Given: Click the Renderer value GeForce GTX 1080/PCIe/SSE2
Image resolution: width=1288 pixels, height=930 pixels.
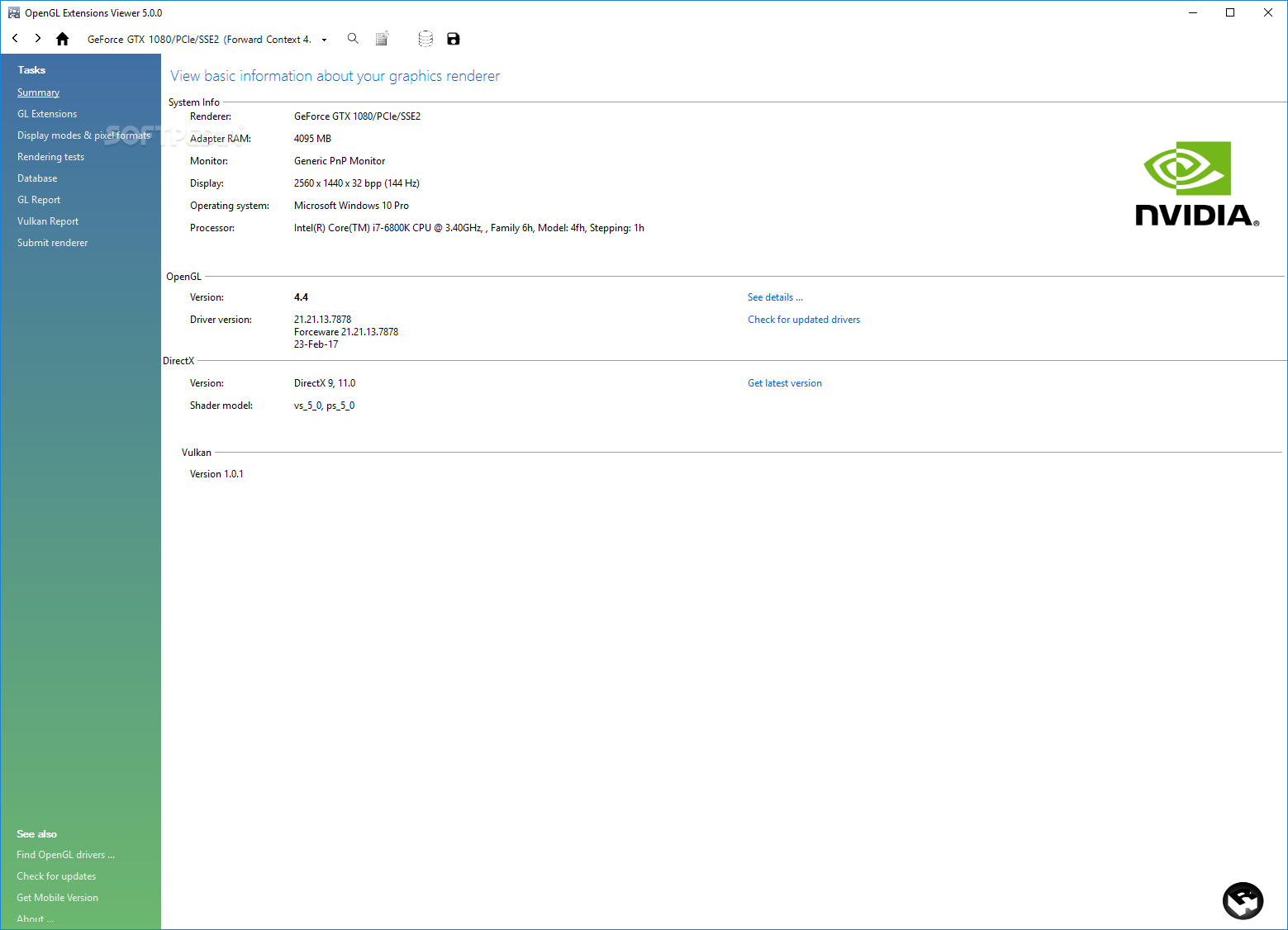Looking at the screenshot, I should [358, 116].
